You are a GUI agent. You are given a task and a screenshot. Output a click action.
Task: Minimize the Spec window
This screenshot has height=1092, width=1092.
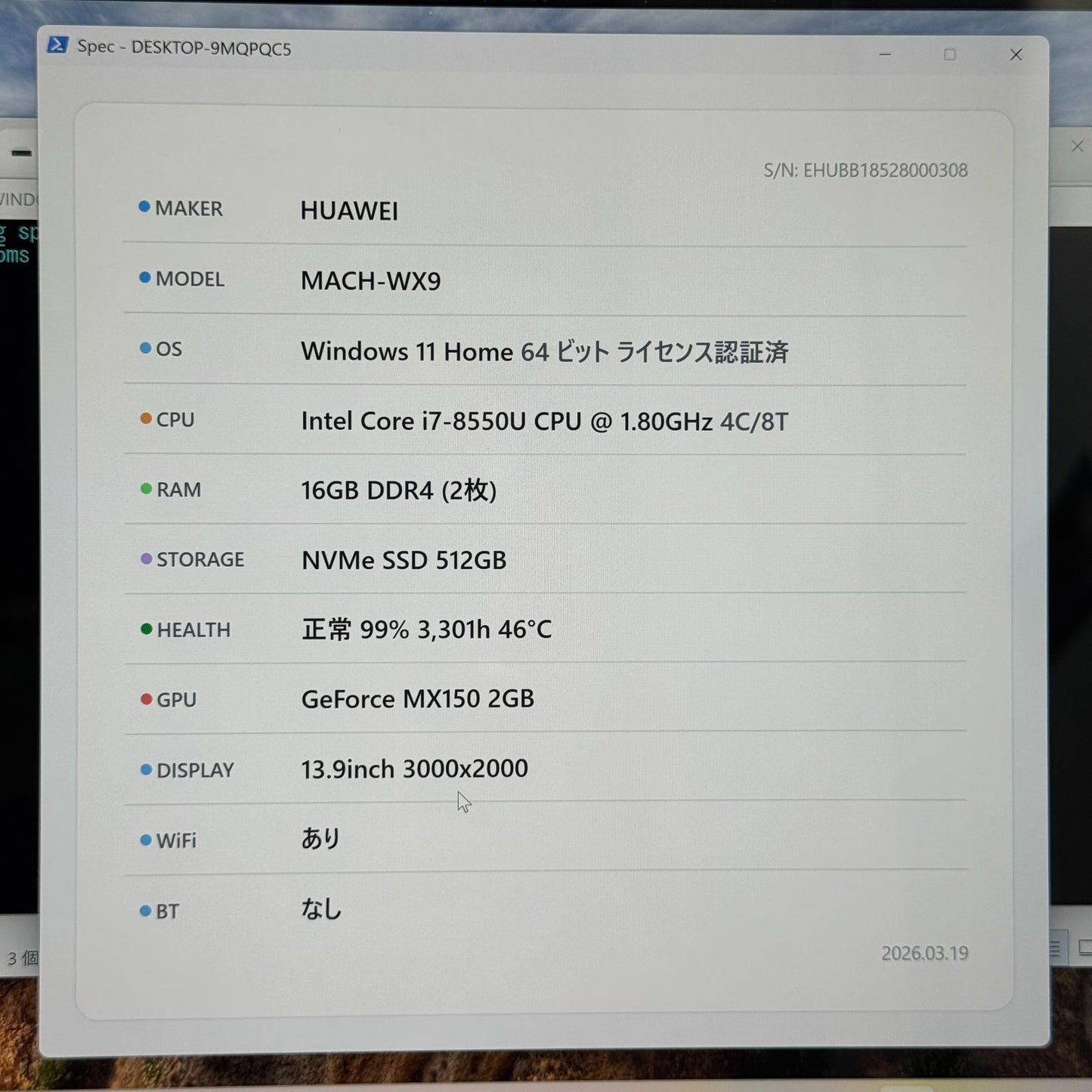885,54
